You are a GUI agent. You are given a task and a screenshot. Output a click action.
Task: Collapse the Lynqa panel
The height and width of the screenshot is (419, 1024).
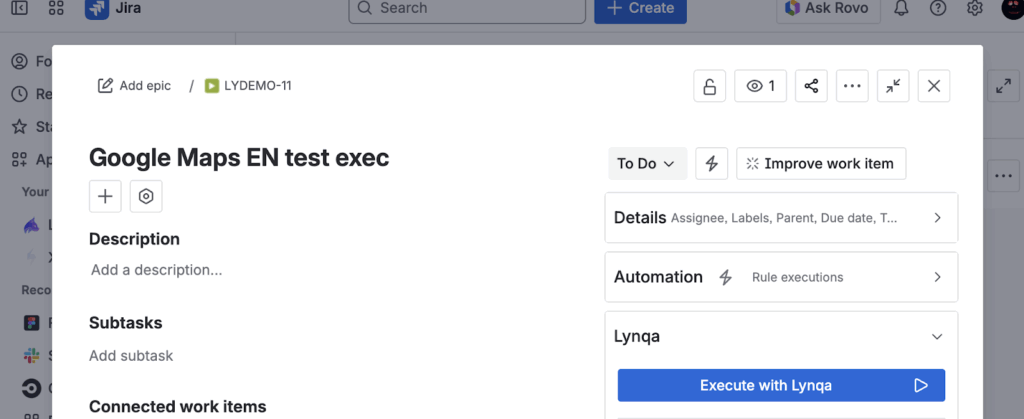pyautogui.click(x=937, y=337)
